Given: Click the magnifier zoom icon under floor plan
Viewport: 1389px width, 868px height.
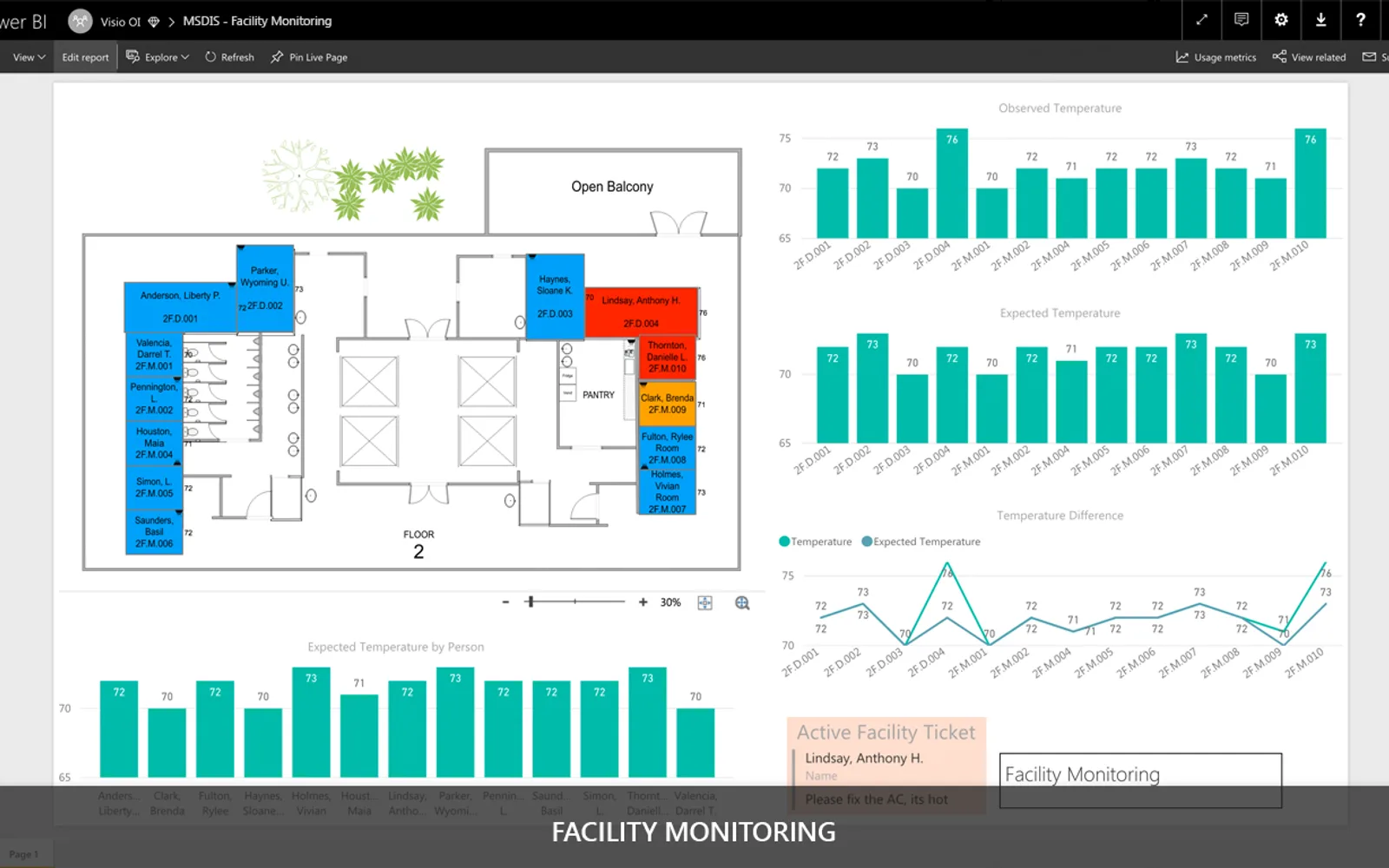Looking at the screenshot, I should click(742, 602).
